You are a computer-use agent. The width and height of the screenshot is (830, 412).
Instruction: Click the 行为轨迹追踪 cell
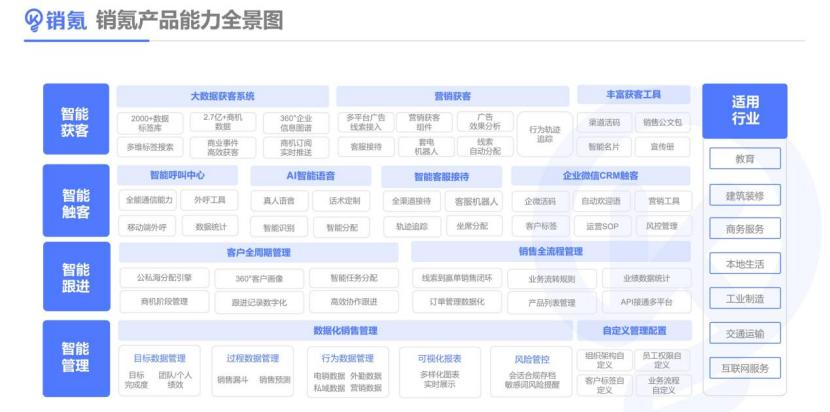(x=545, y=134)
